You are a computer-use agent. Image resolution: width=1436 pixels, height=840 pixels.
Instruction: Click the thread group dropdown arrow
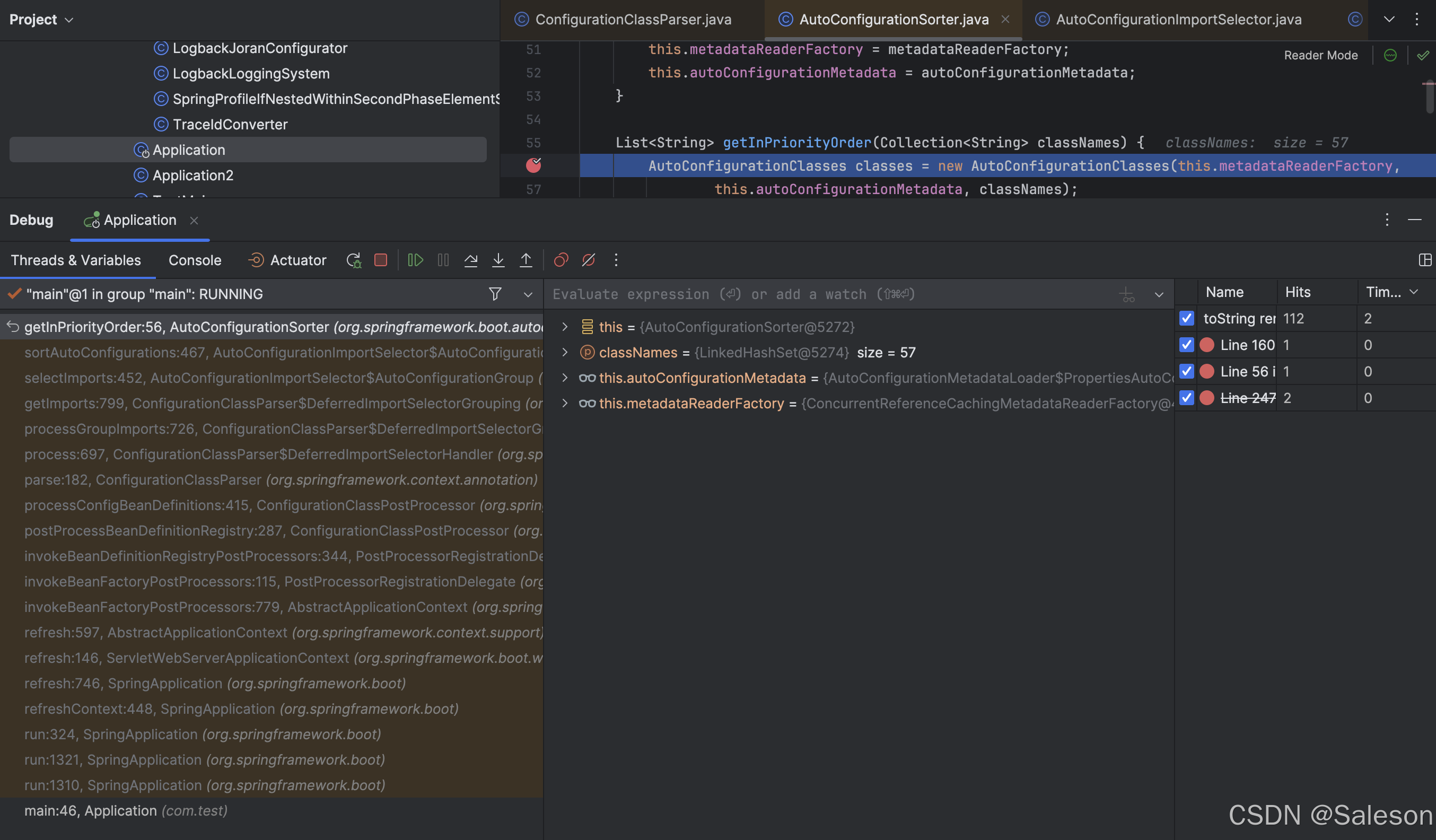[x=527, y=294]
